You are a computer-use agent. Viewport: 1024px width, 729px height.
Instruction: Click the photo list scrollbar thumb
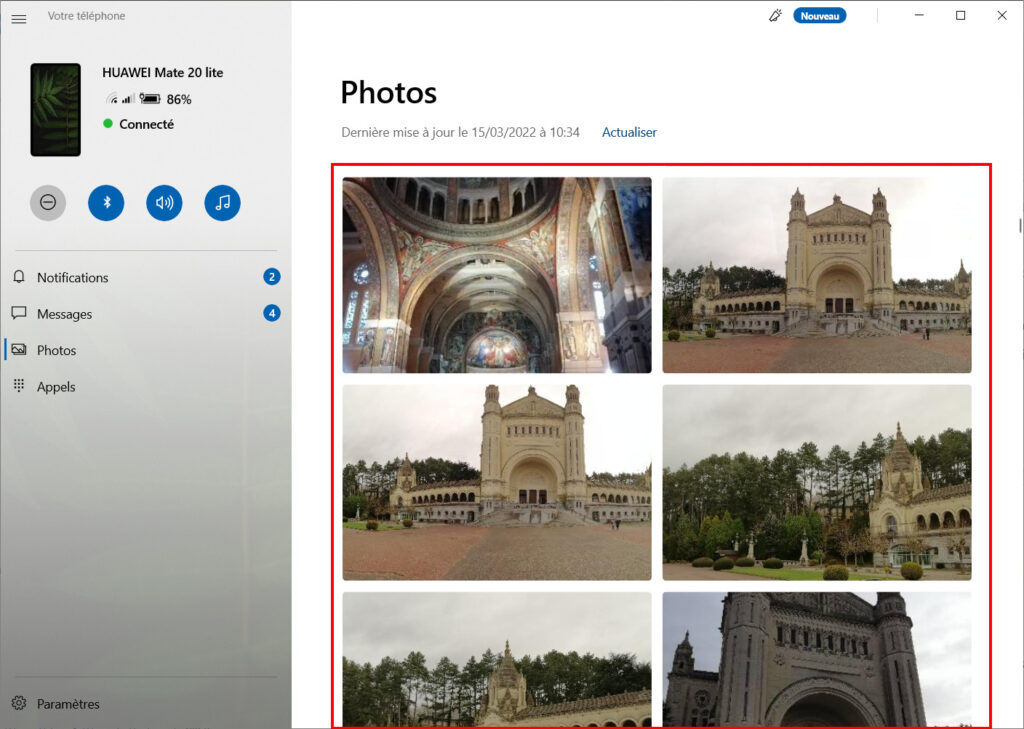pos(1020,225)
